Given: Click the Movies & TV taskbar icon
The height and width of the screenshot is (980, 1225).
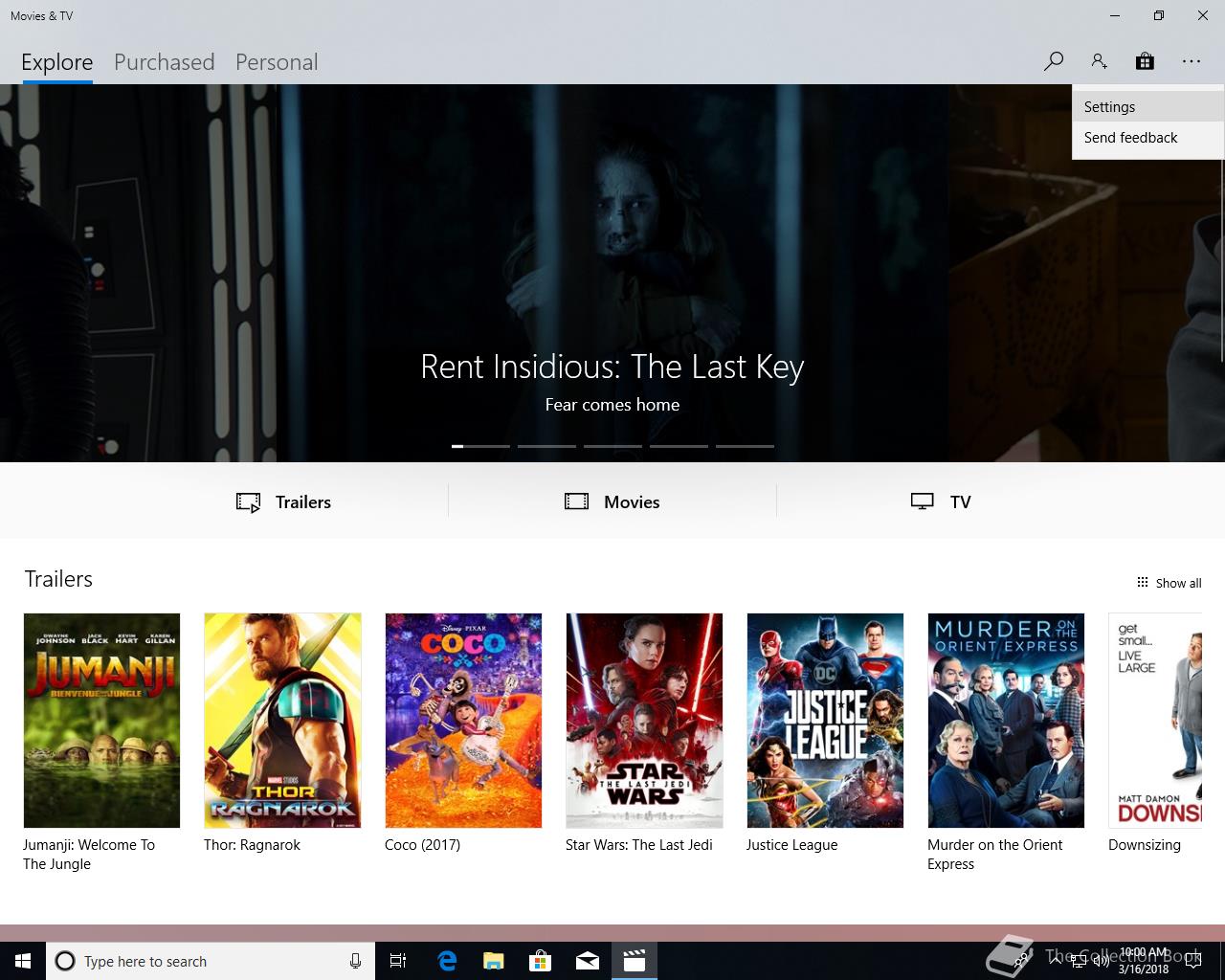Looking at the screenshot, I should point(635,961).
